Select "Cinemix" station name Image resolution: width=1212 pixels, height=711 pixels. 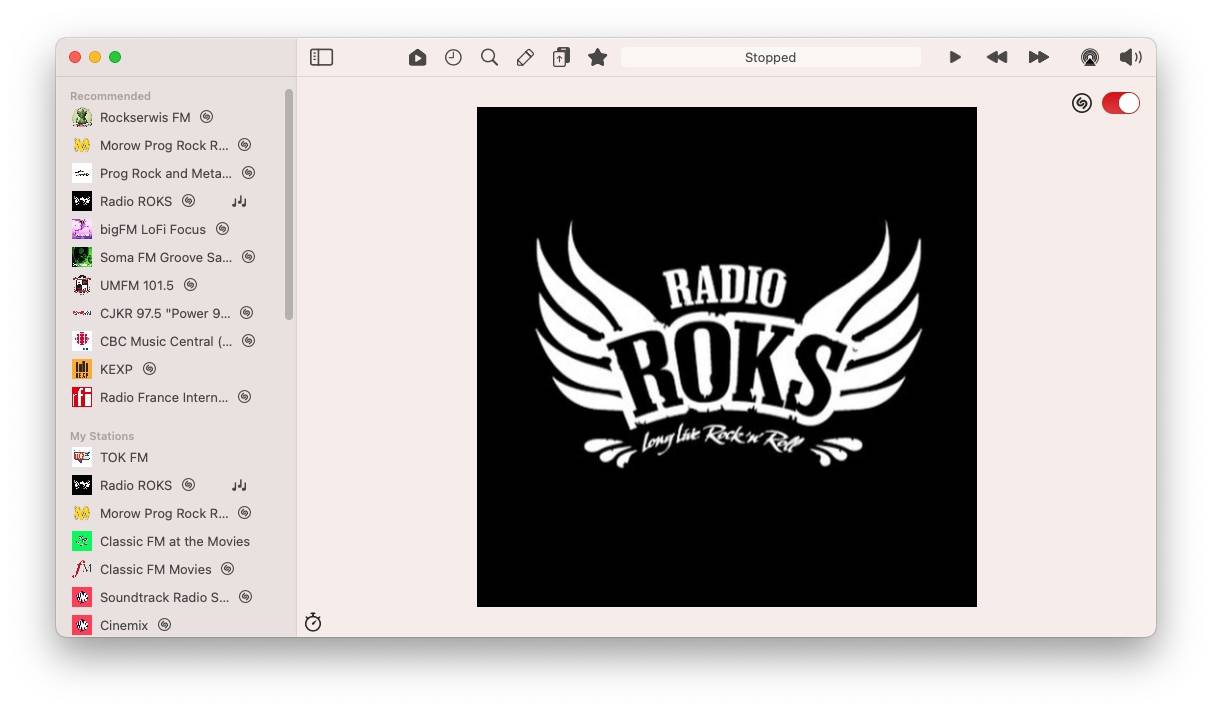tap(124, 625)
